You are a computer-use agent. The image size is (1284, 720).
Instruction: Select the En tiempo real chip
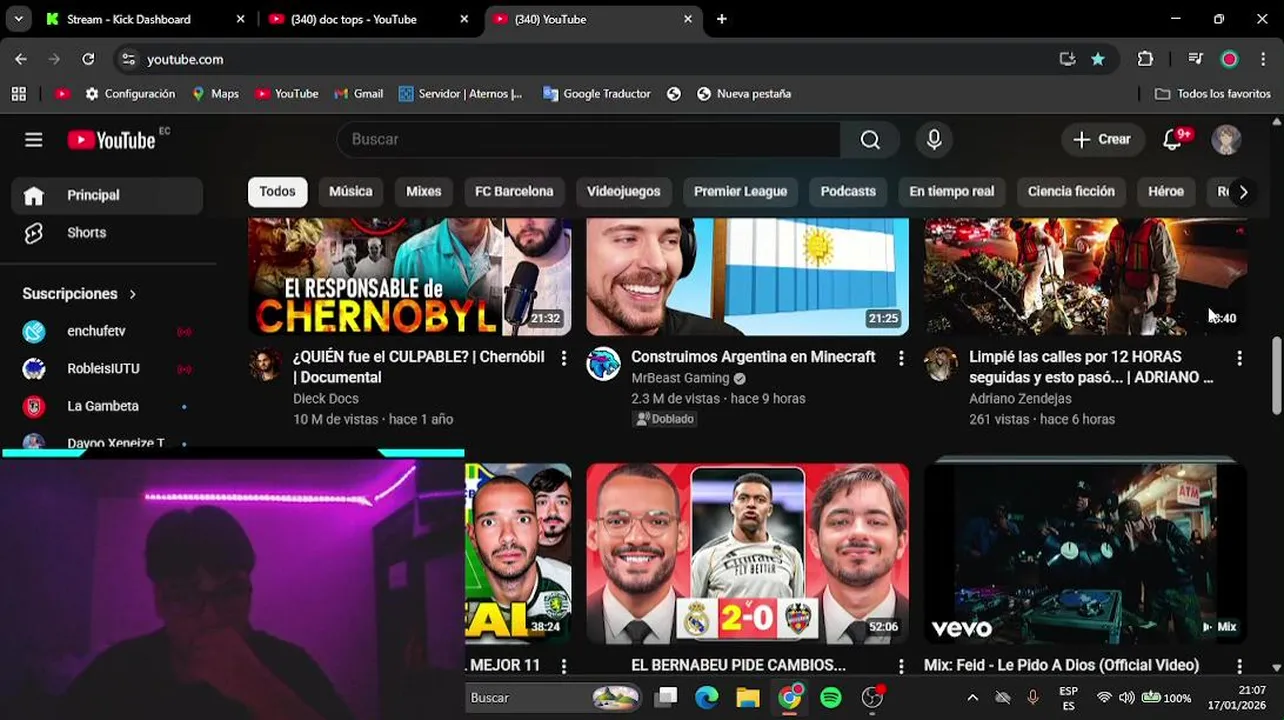click(x=952, y=192)
